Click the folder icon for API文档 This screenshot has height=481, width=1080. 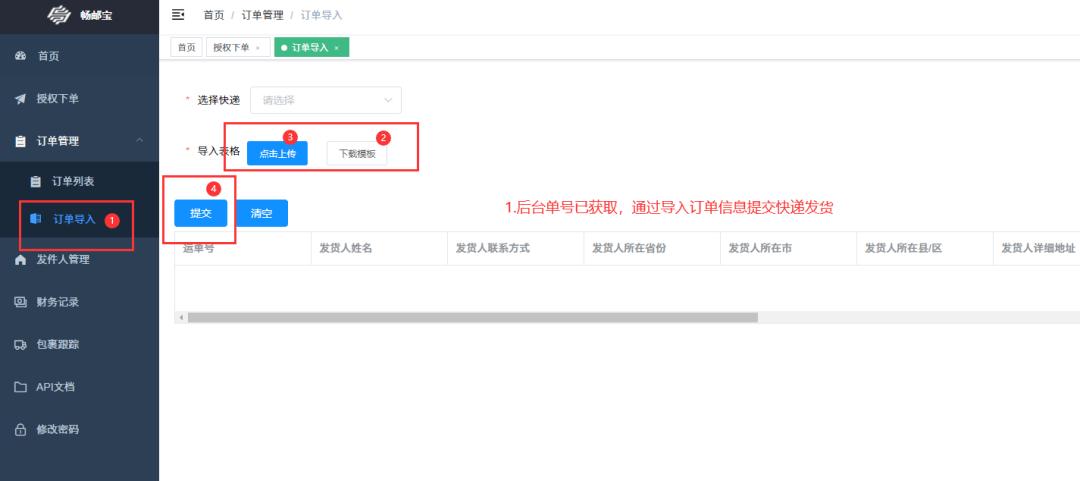coord(21,387)
